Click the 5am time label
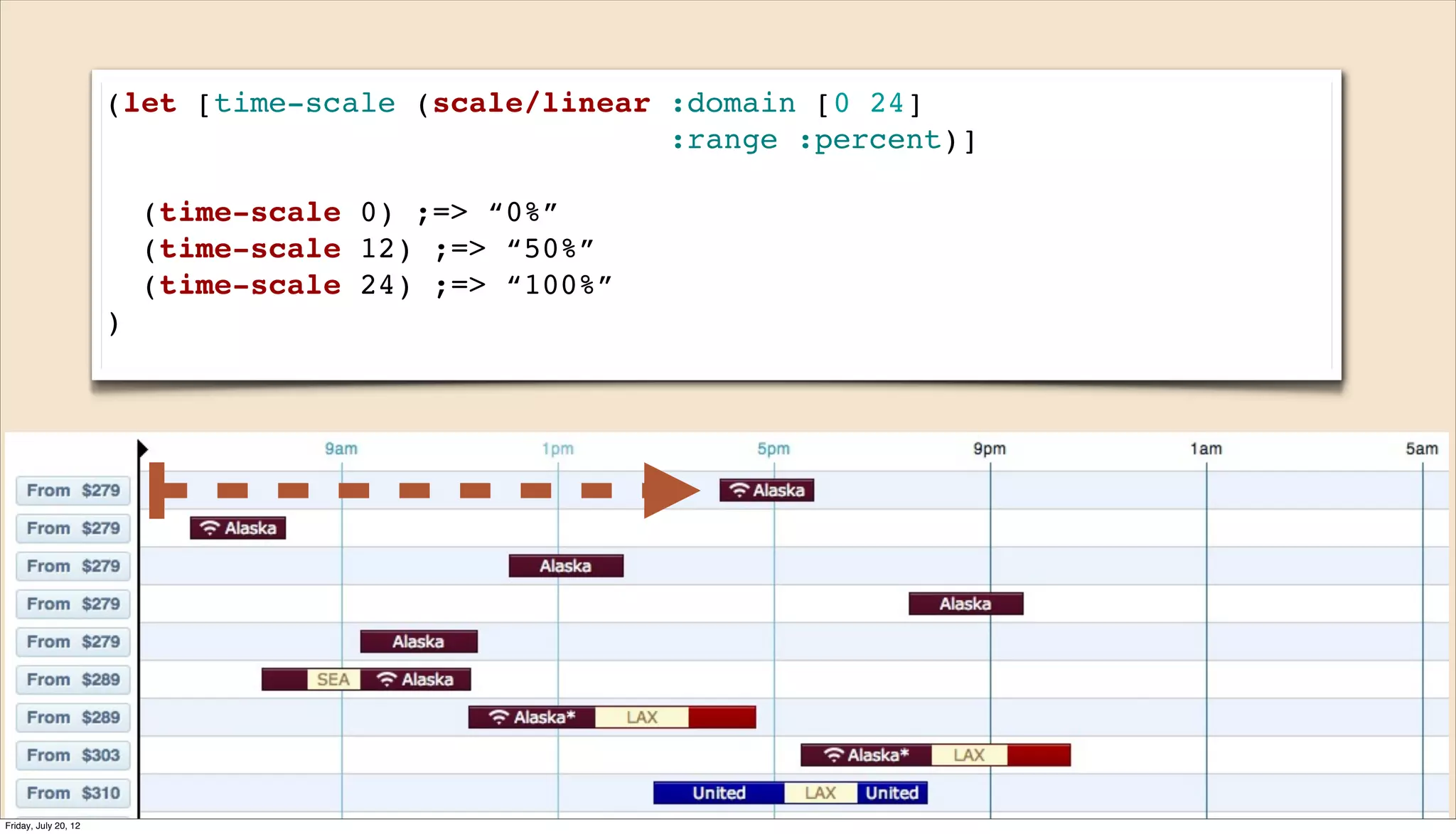Viewport: 1456px width, 834px height. point(1422,449)
